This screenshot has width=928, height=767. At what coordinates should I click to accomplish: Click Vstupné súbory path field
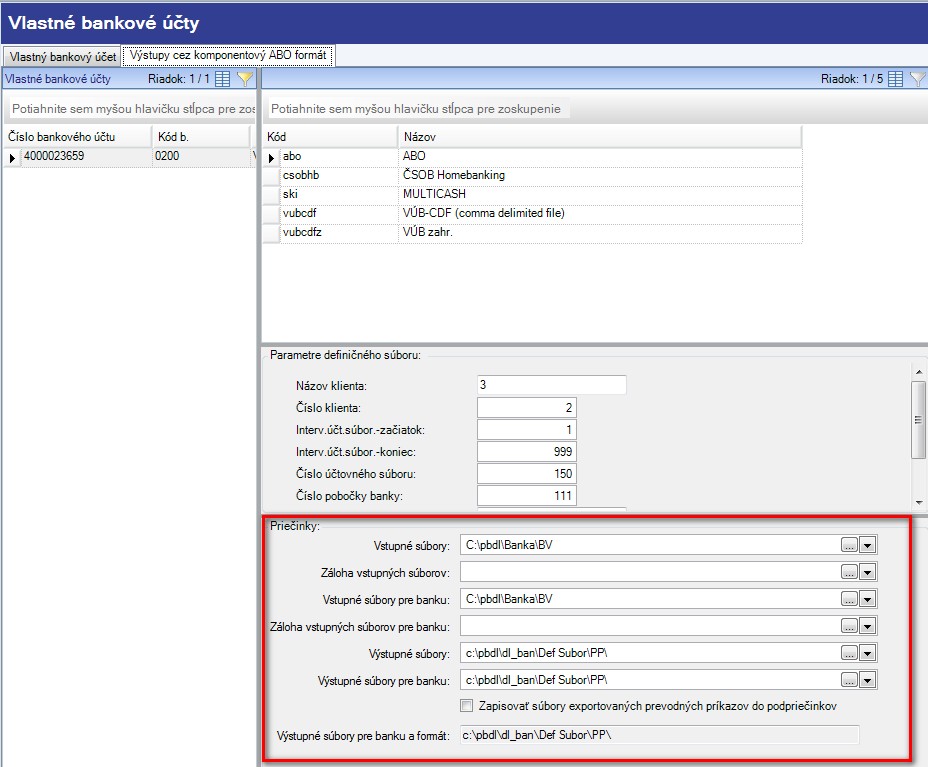[650, 545]
